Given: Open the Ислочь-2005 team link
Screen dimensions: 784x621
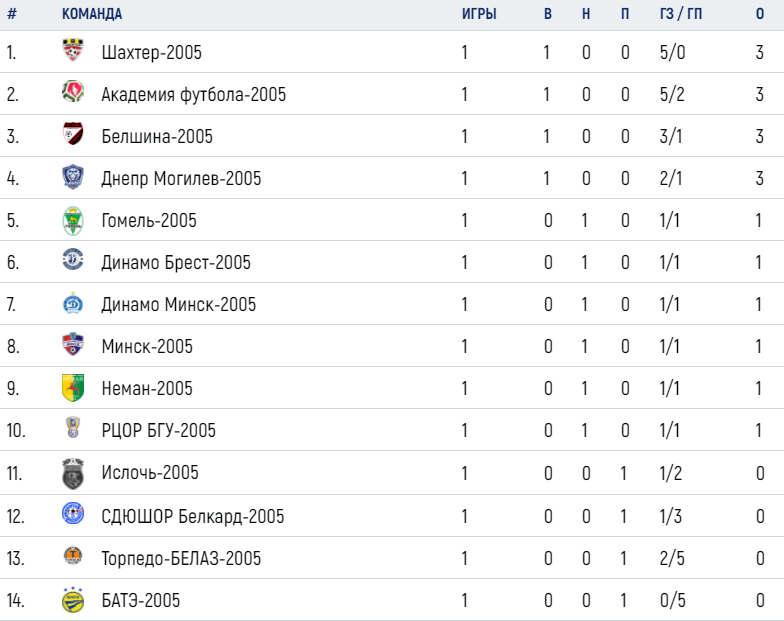Looking at the screenshot, I should click(150, 472).
